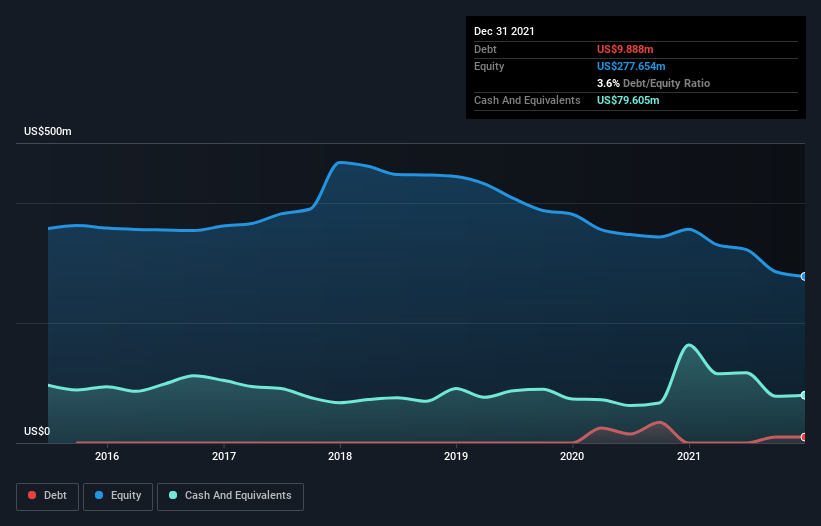Click the blue Equity legend dot
This screenshot has width=821, height=526.
[x=101, y=496]
